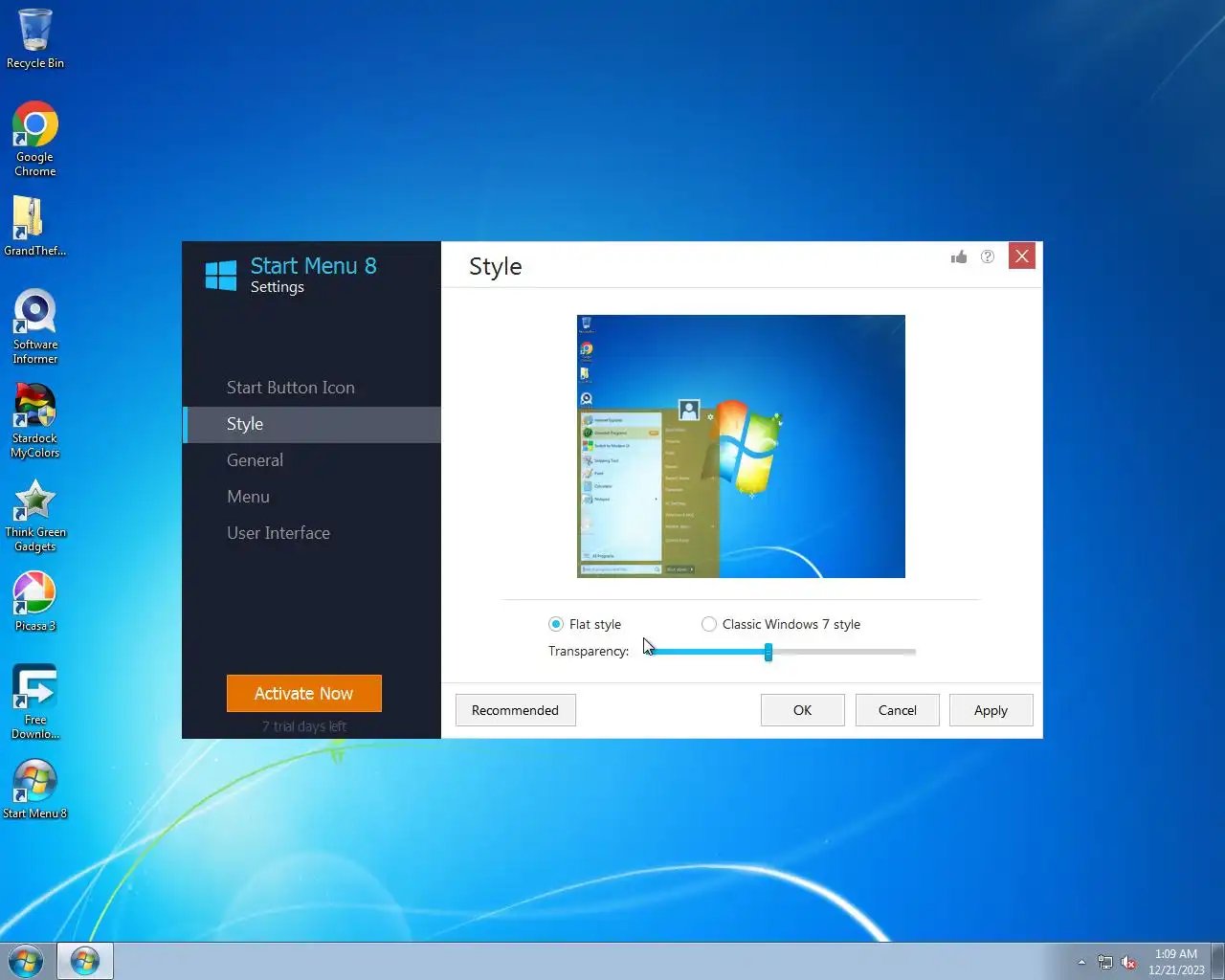Open the Menu settings section
The image size is (1225, 980).
pos(312,497)
